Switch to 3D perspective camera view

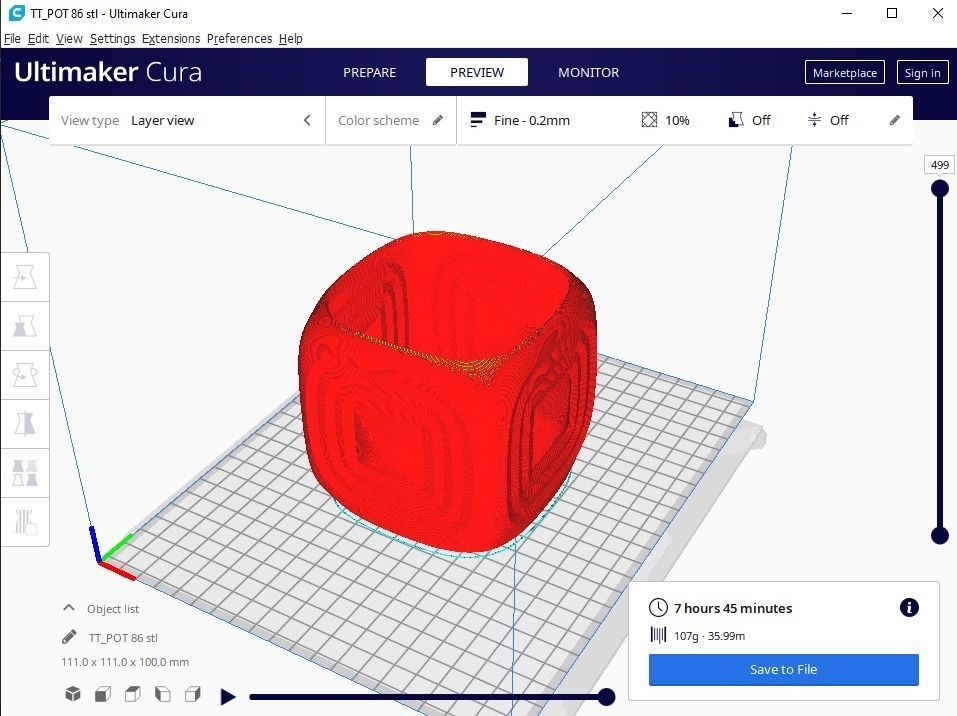[x=73, y=694]
